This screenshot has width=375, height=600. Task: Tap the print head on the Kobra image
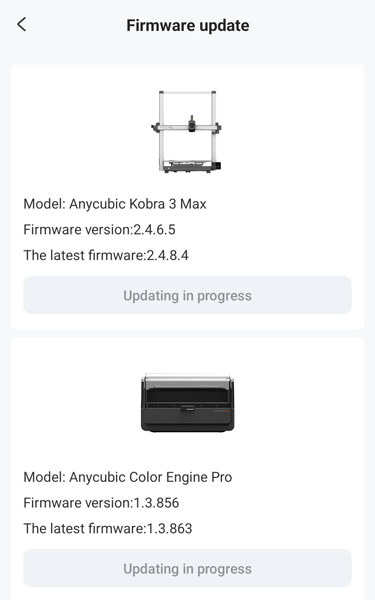(x=191, y=124)
